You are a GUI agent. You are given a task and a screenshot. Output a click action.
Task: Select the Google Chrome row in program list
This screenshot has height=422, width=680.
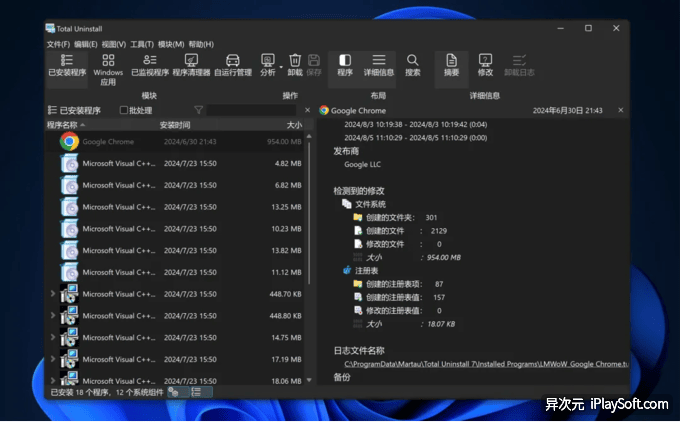[x=175, y=141]
